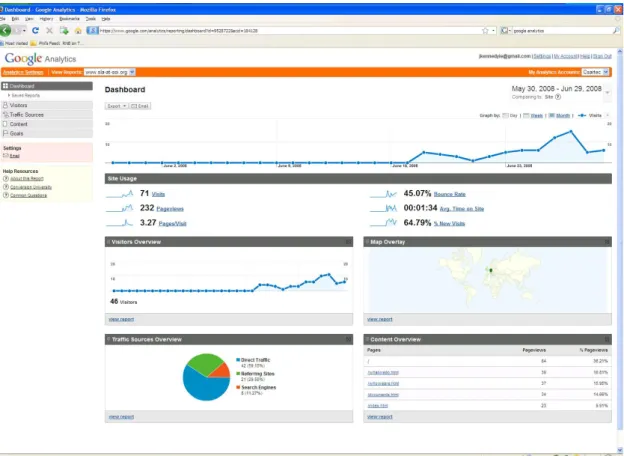The image size is (624, 456).
Task: Close the Map Overlay widget
Action: pyautogui.click(x=607, y=242)
